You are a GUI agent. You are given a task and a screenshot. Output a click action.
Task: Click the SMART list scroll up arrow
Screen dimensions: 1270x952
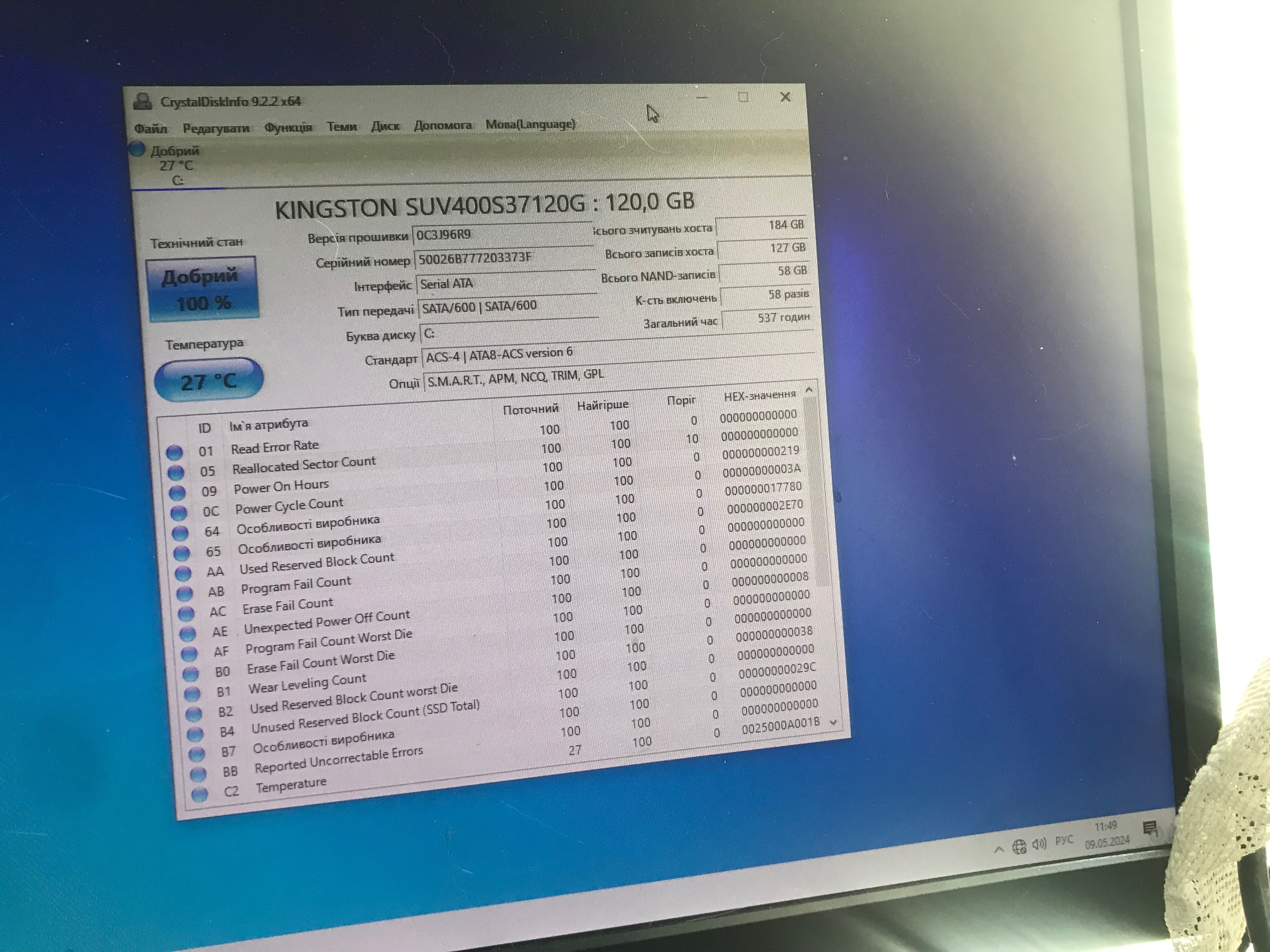coord(809,390)
